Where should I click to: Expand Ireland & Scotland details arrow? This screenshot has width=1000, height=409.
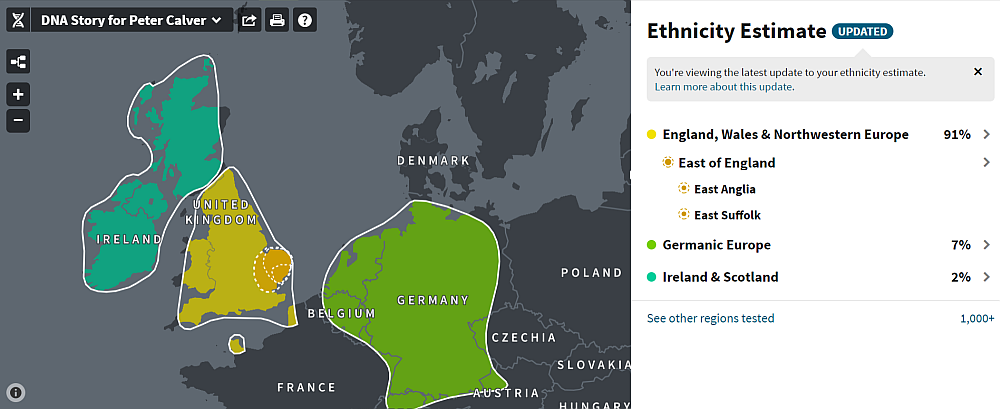[x=986, y=277]
